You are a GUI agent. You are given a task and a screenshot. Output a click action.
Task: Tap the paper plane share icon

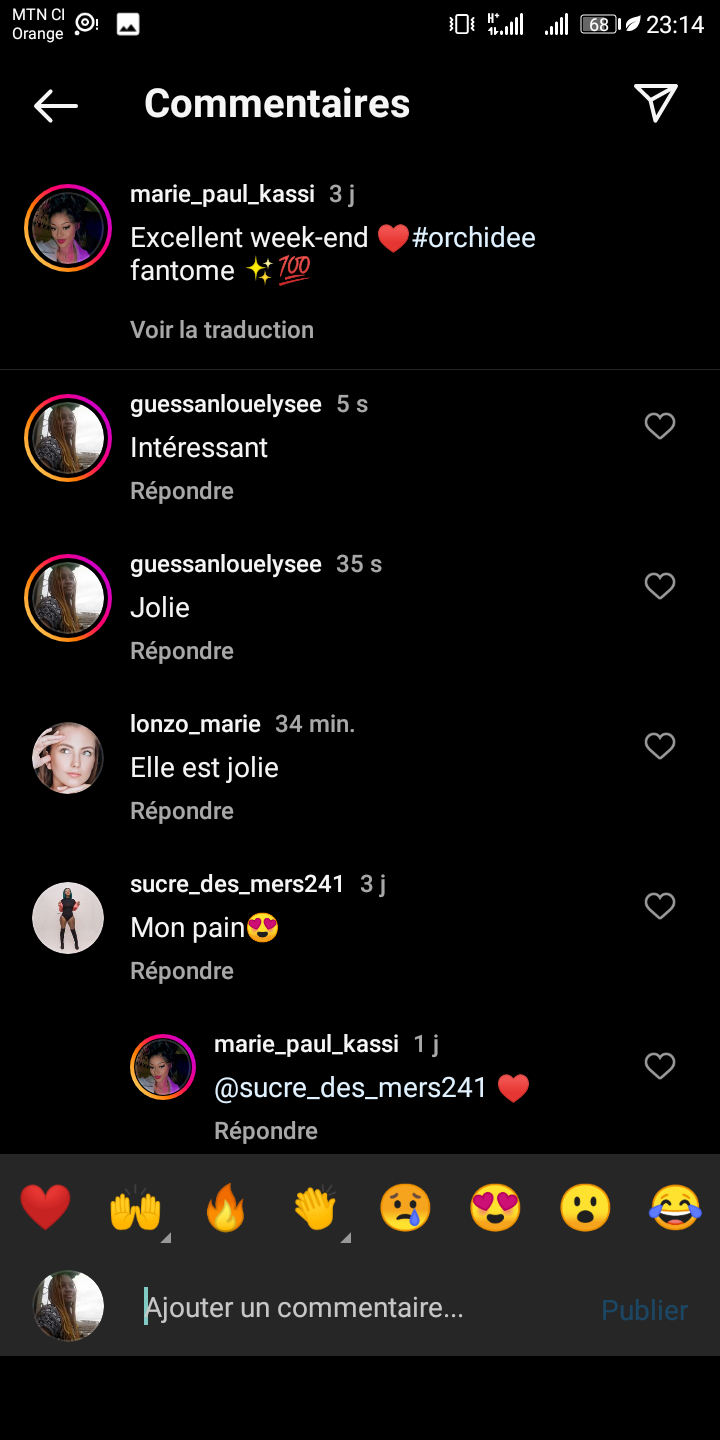(x=656, y=103)
